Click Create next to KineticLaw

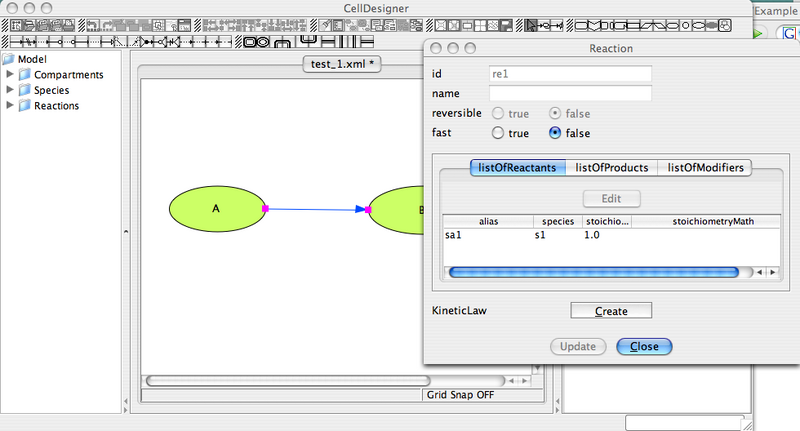click(x=611, y=311)
